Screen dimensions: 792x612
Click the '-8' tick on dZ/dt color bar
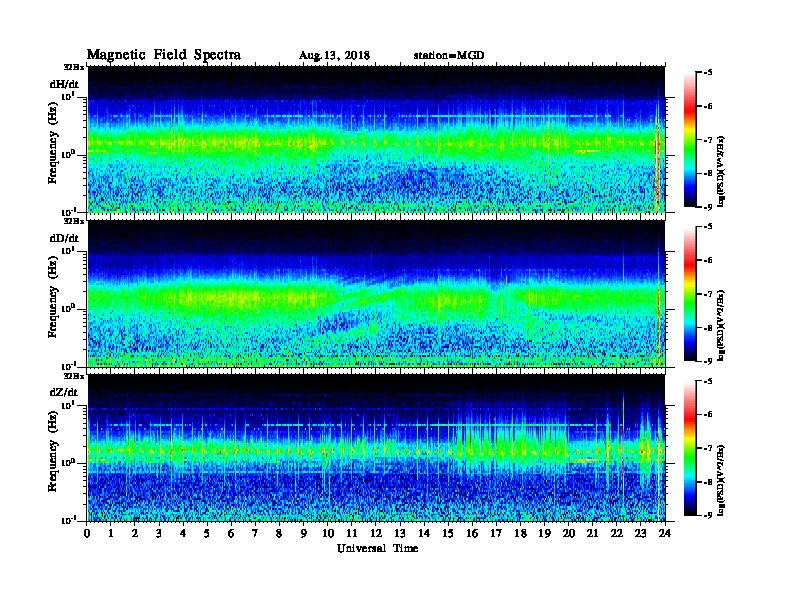(707, 482)
